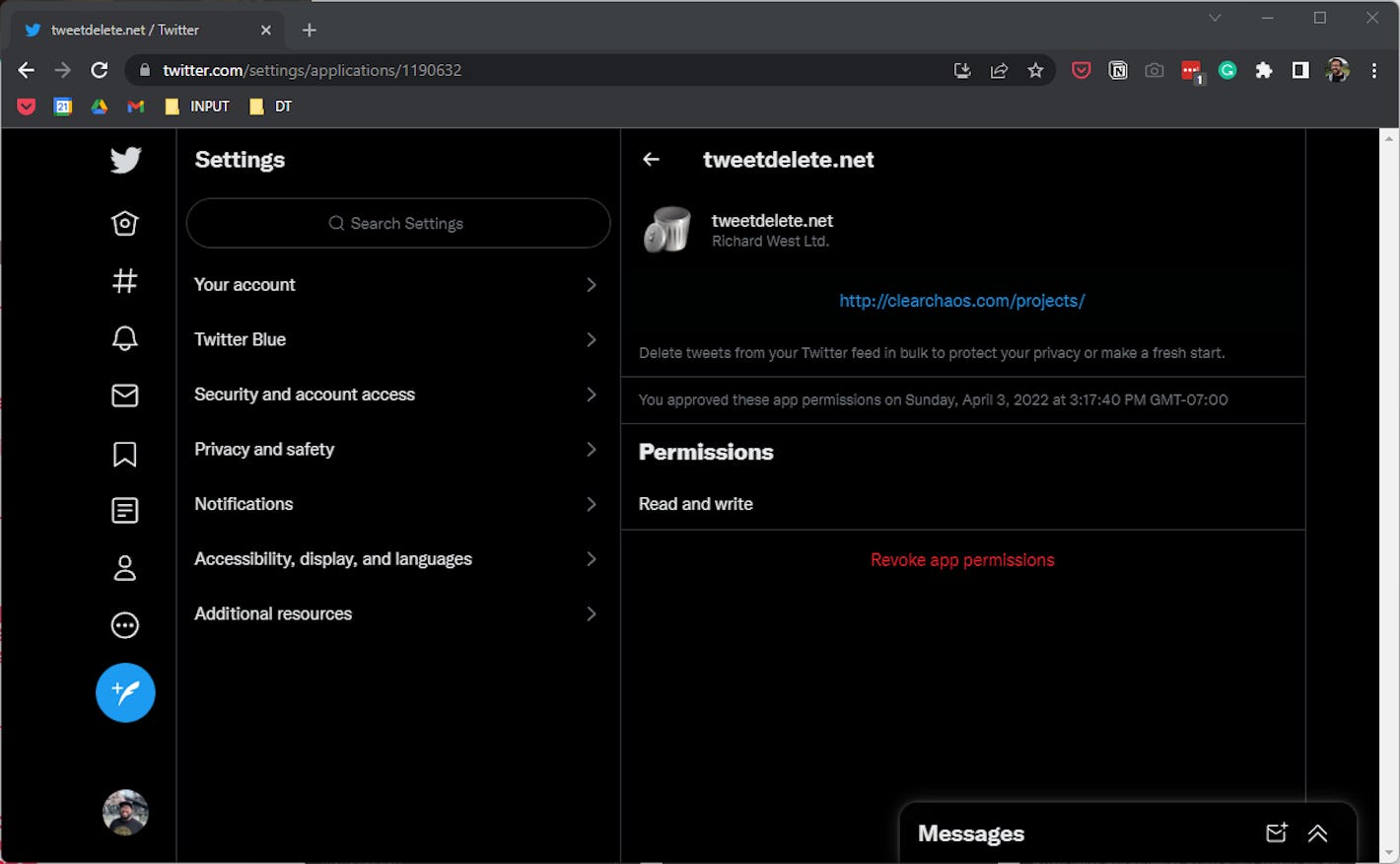Click the blue compose Tweet button
The height and width of the screenshot is (864, 1400).
(125, 692)
